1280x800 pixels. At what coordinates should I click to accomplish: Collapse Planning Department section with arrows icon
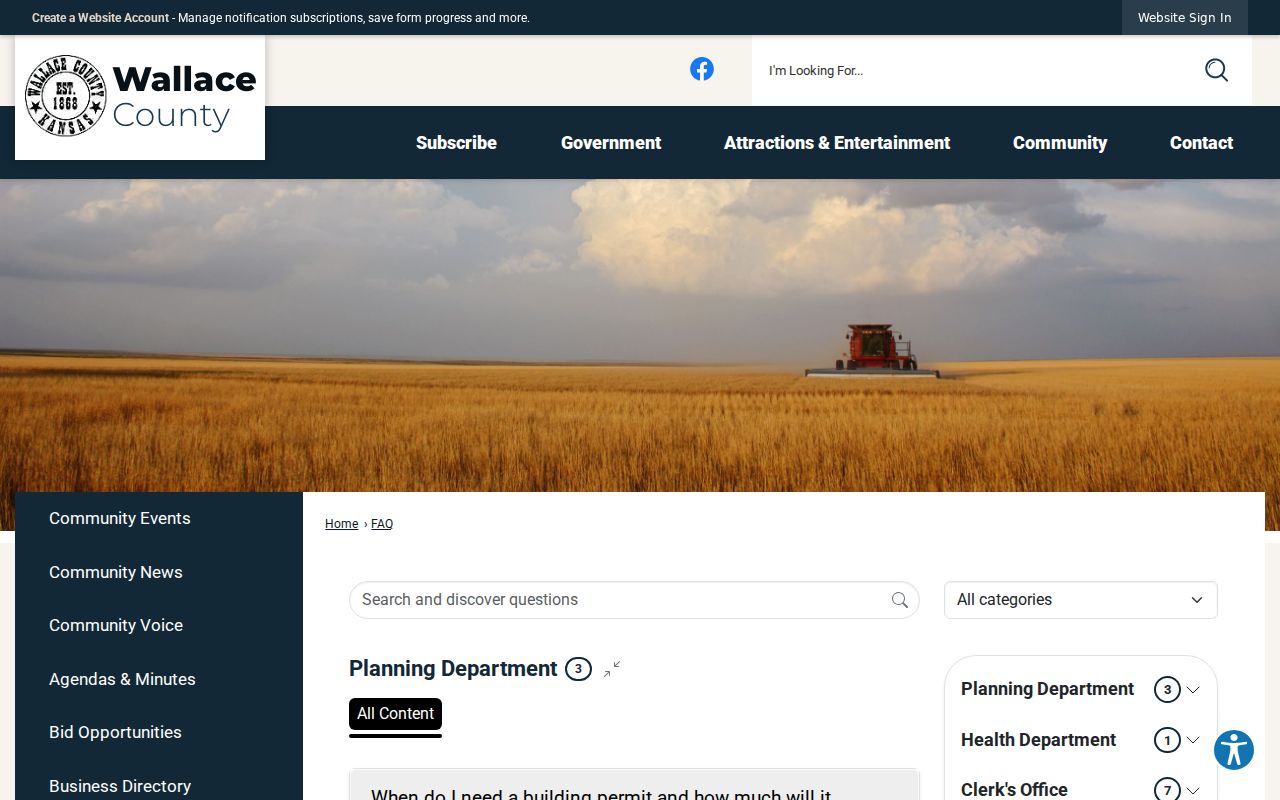tap(612, 669)
